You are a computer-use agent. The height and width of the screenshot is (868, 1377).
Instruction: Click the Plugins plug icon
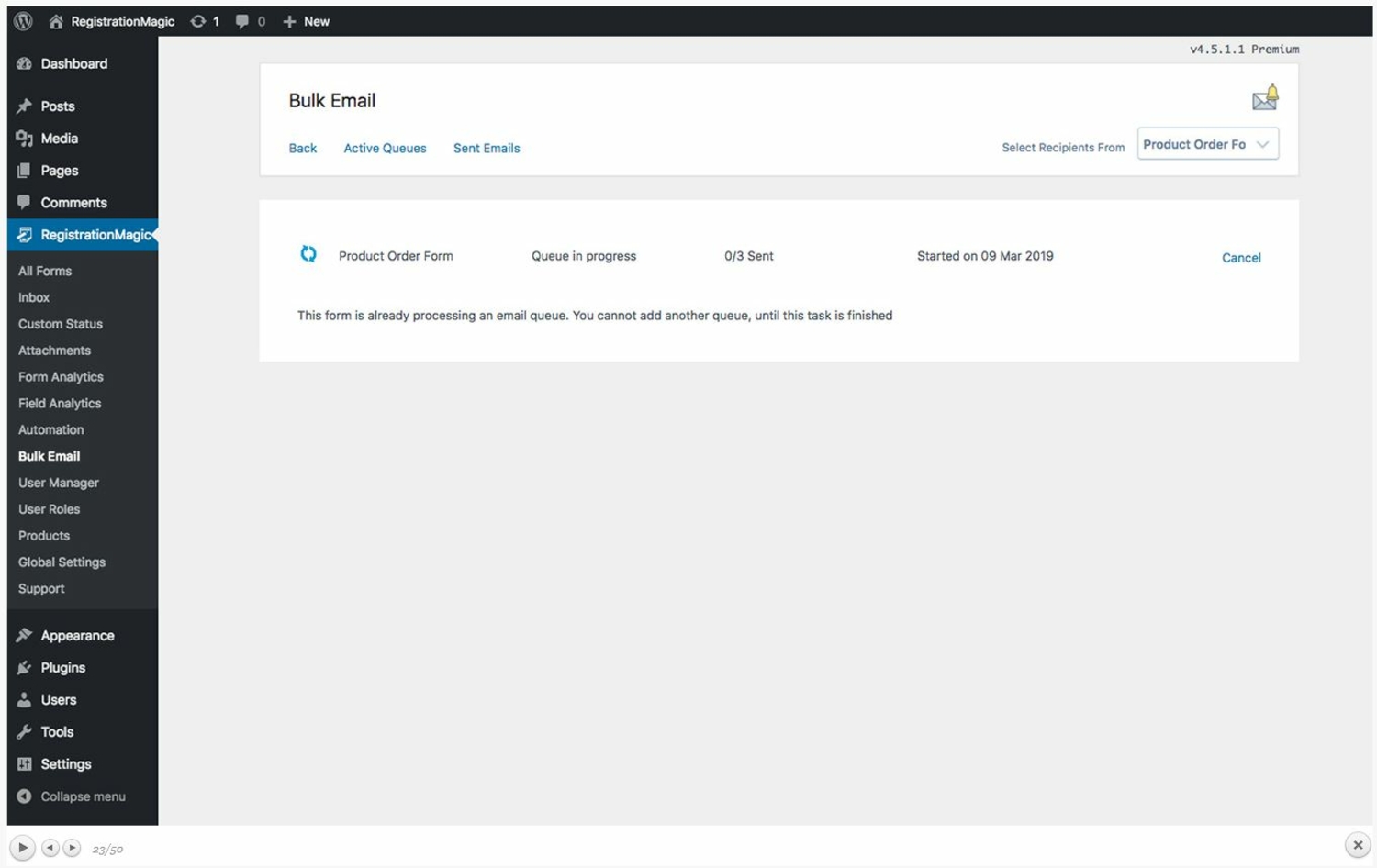(x=24, y=668)
